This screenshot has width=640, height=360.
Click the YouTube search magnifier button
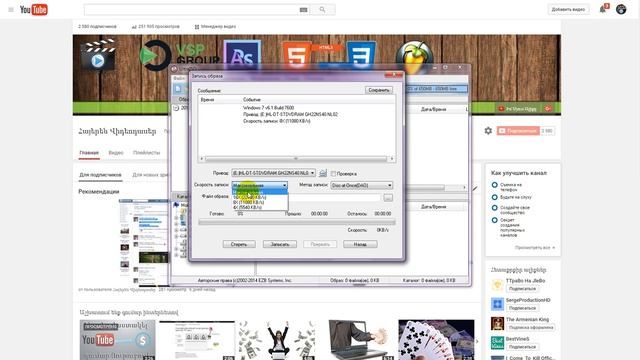pyautogui.click(x=322, y=9)
